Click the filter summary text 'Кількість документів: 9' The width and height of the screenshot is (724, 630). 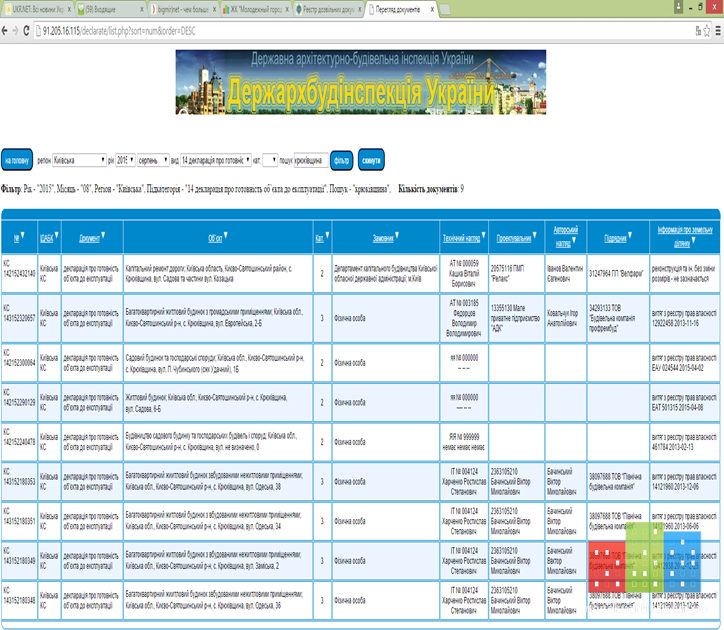pos(431,189)
